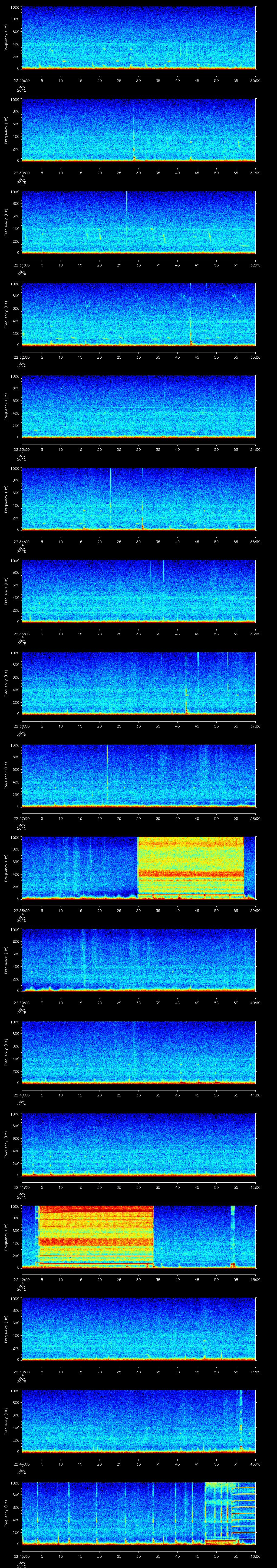Click the Frequency (Hz) axis label of the top spectrogram
Image resolution: width=277 pixels, height=1568 pixels.
pos(7,38)
